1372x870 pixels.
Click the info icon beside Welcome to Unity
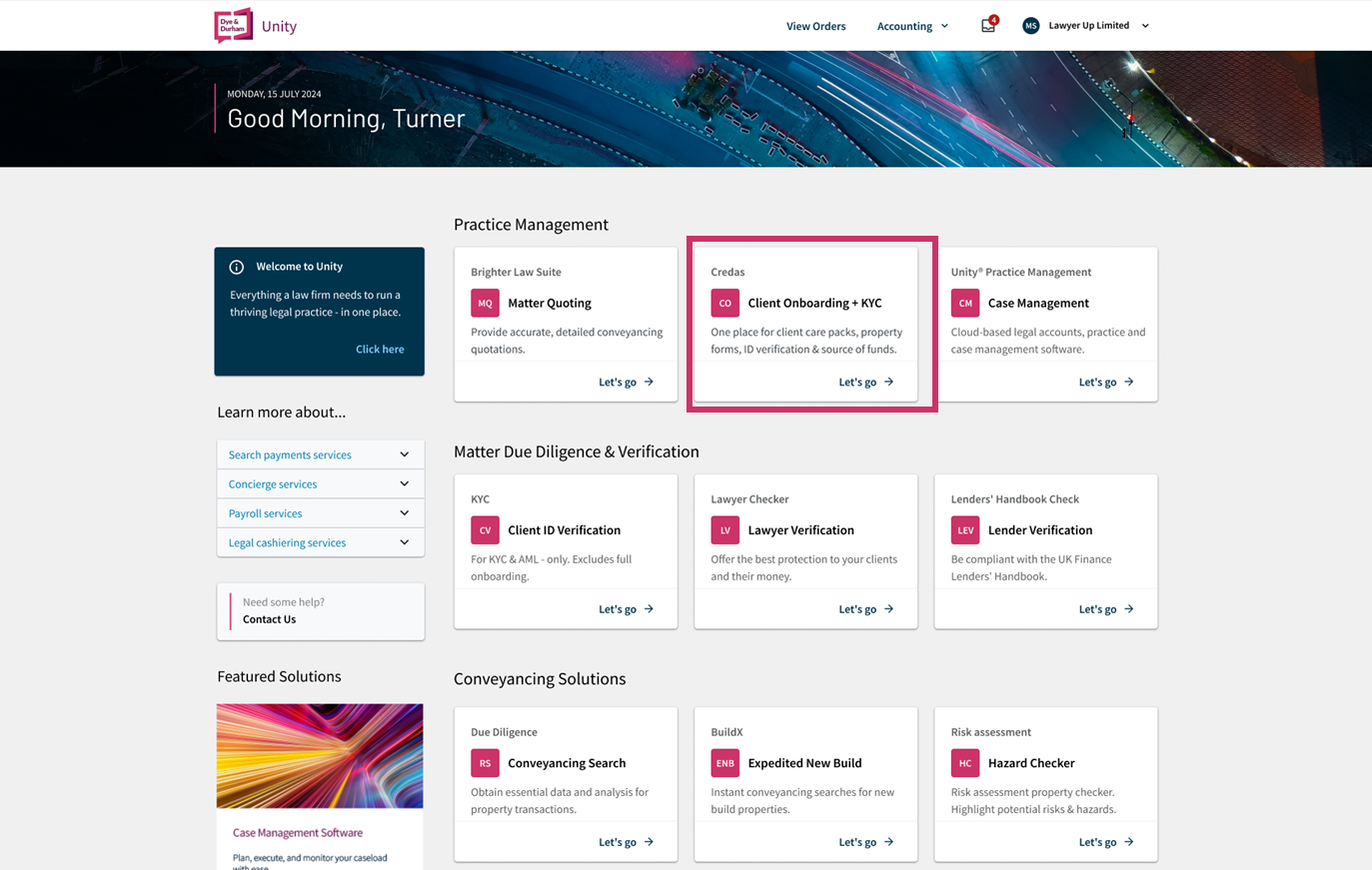coord(237,267)
